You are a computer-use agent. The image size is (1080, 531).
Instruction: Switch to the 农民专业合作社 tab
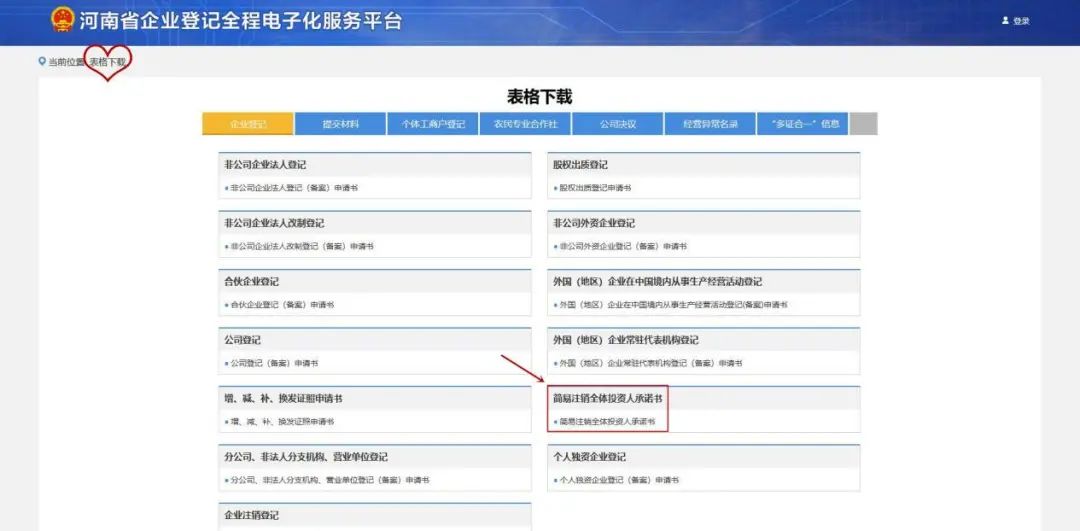click(x=526, y=124)
